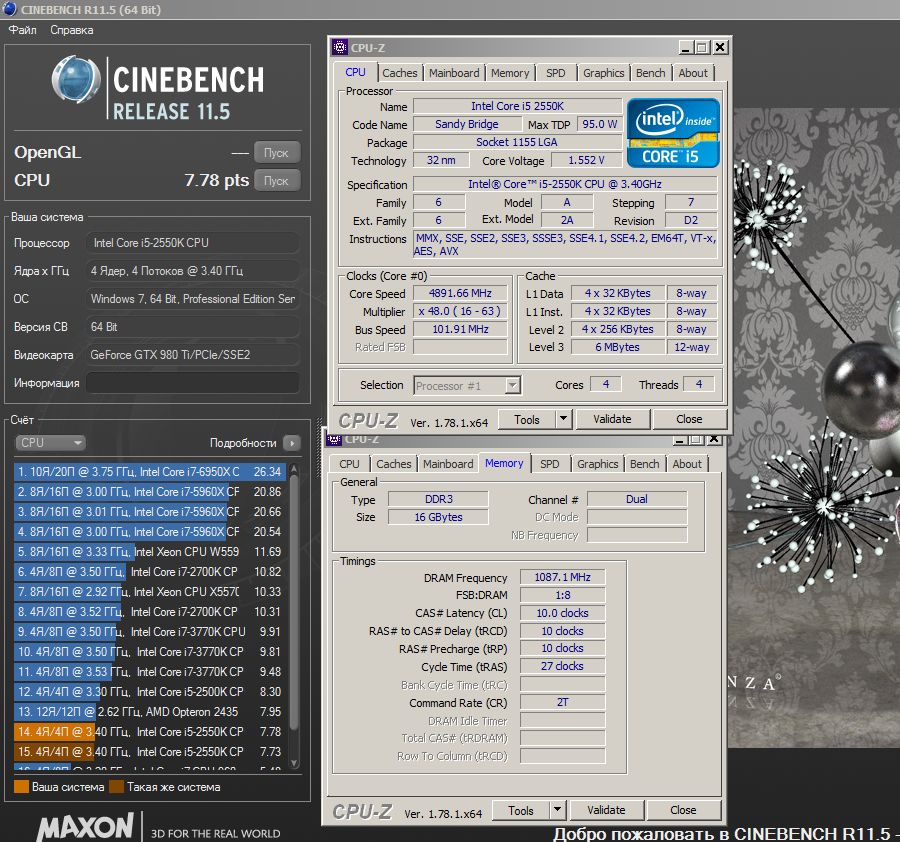Screen dimensions: 900x842
Task: Expand Tools dropdown arrow in bottom CPU-Z
Action: [557, 810]
